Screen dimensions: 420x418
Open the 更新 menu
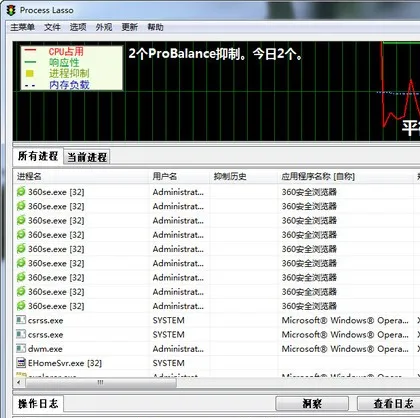pos(130,27)
